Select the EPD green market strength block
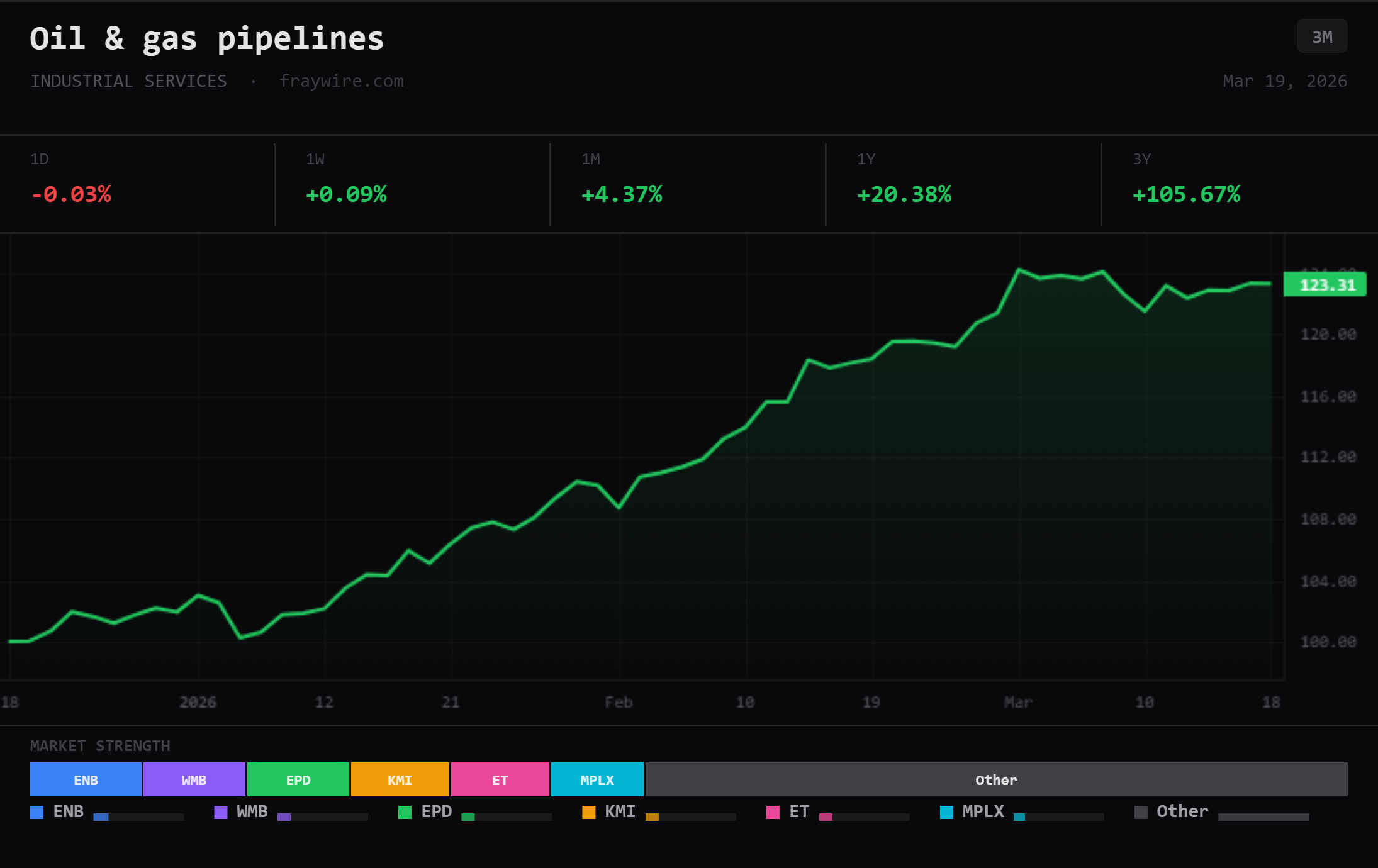The width and height of the screenshot is (1378, 868). (x=298, y=779)
